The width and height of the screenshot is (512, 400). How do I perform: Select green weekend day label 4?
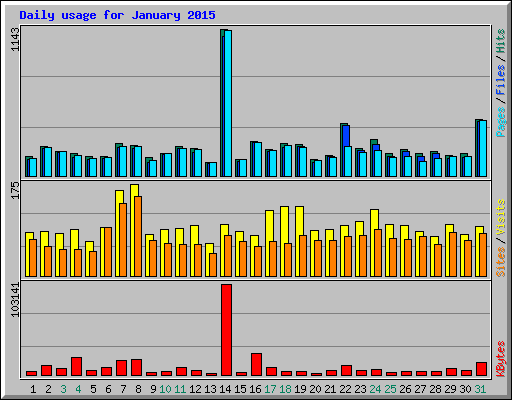(x=78, y=389)
